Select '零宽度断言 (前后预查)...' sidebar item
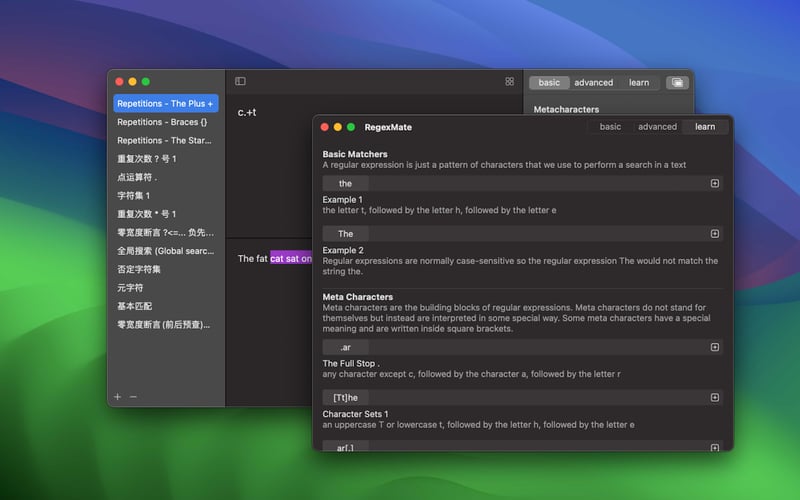 point(166,324)
